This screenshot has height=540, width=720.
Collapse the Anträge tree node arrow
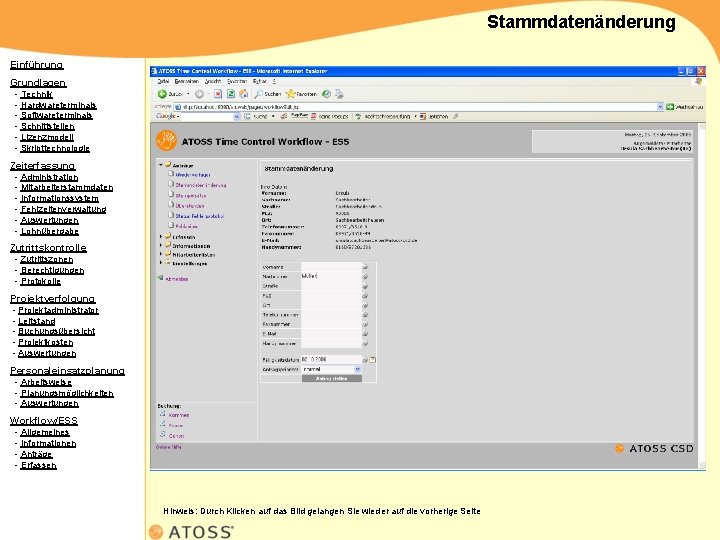tap(161, 164)
